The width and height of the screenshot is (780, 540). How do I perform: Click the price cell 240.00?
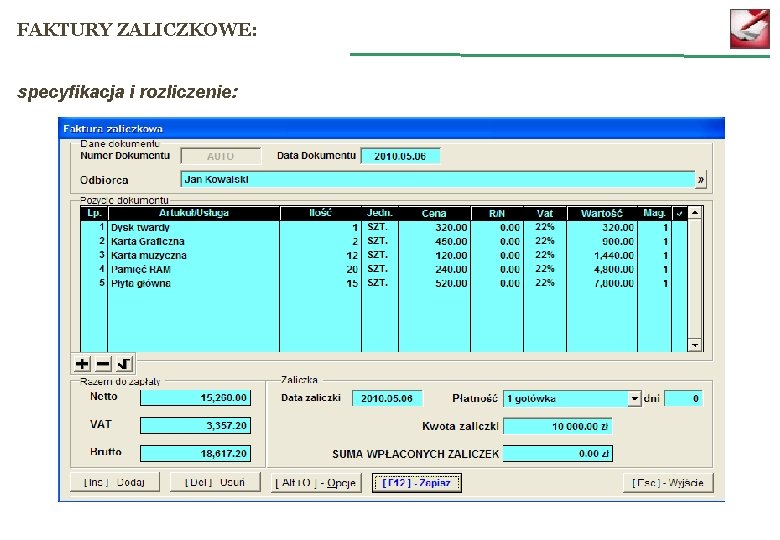point(434,269)
